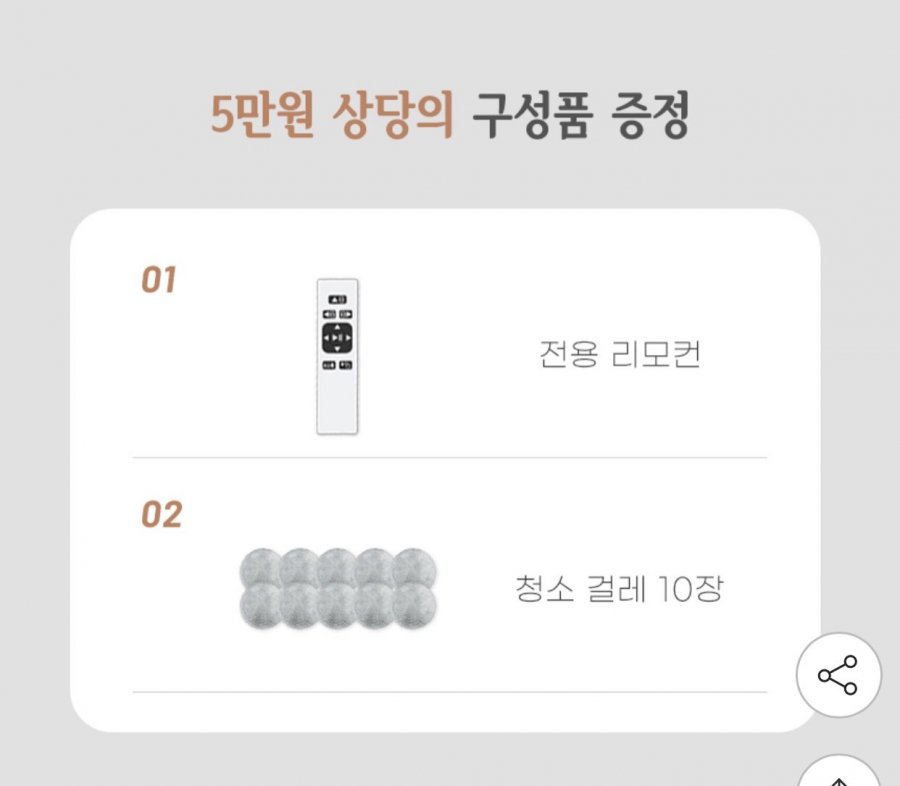Viewport: 900px width, 786px height.
Task: Click the '01' item number
Action: click(x=158, y=281)
